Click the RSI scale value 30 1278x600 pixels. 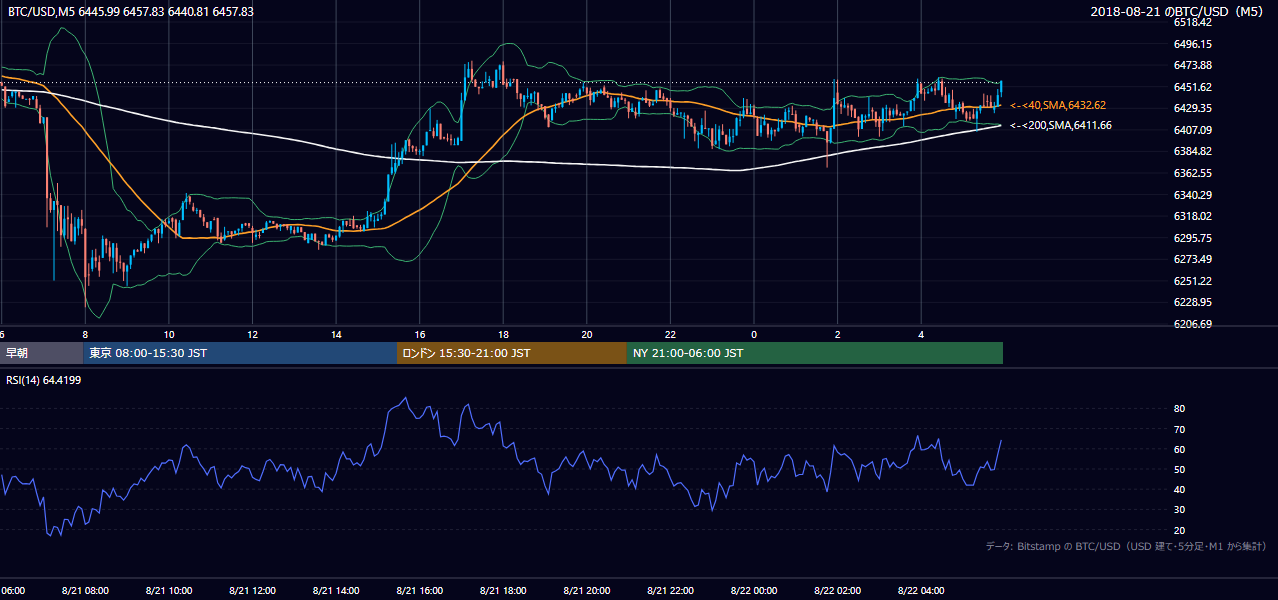1180,509
